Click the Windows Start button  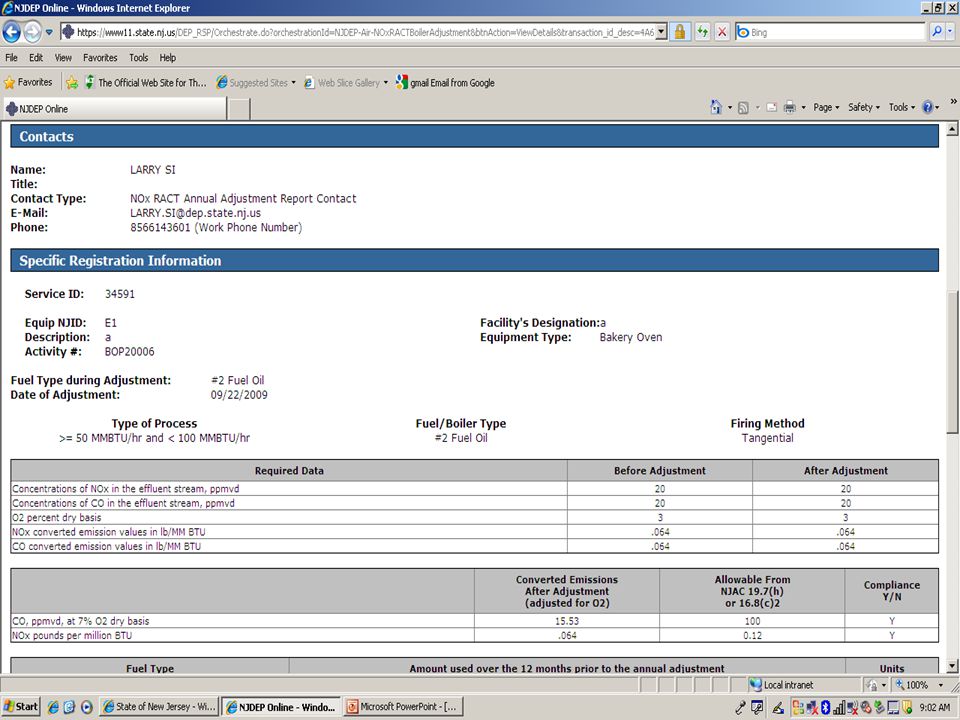[20, 707]
